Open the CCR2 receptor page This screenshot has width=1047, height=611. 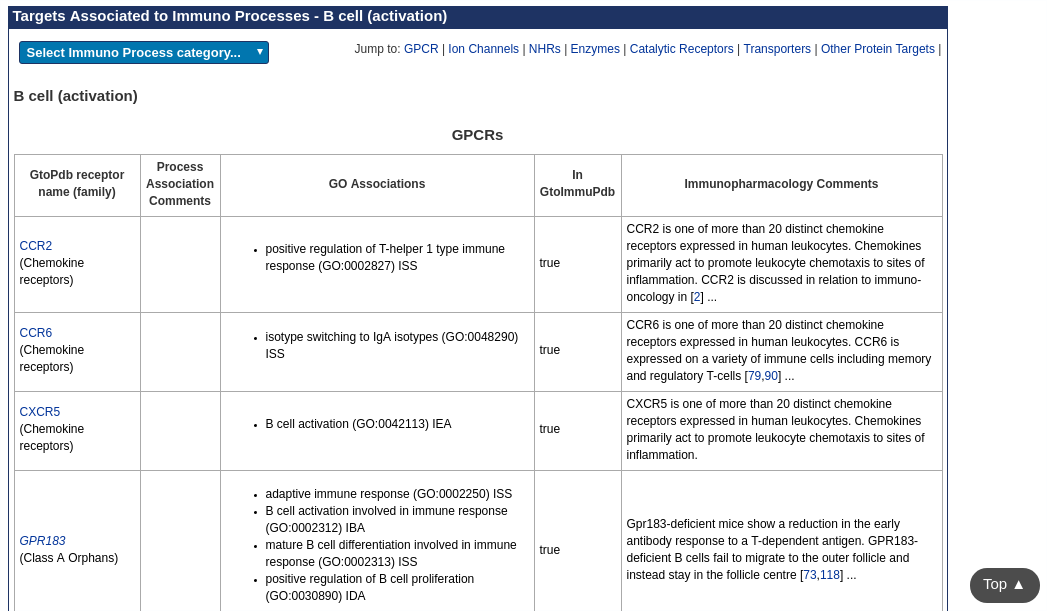click(x=36, y=246)
